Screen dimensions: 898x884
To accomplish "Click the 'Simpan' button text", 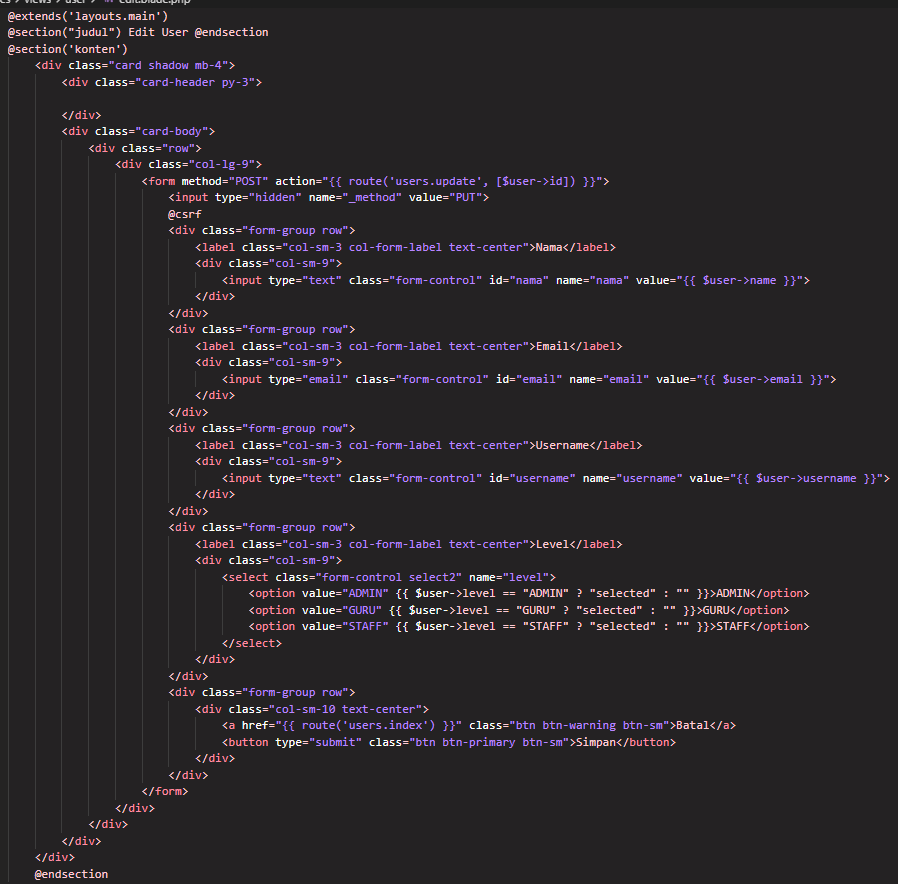I will 596,743.
